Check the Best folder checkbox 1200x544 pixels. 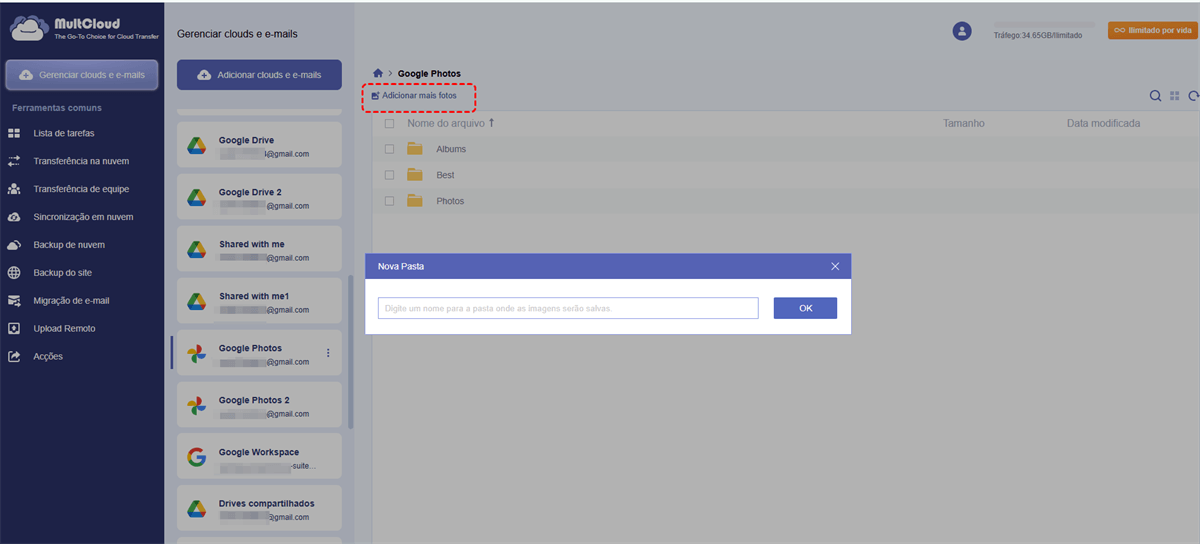389,175
